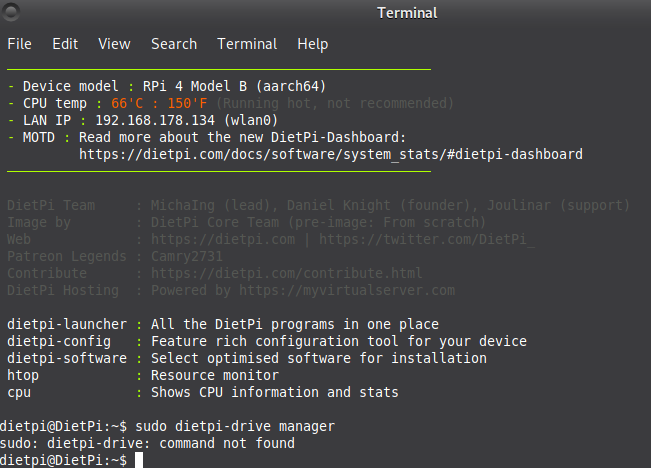Viewport: 651px width, 468px height.
Task: Click the dietpi-dashboard docs URL
Action: (331, 154)
